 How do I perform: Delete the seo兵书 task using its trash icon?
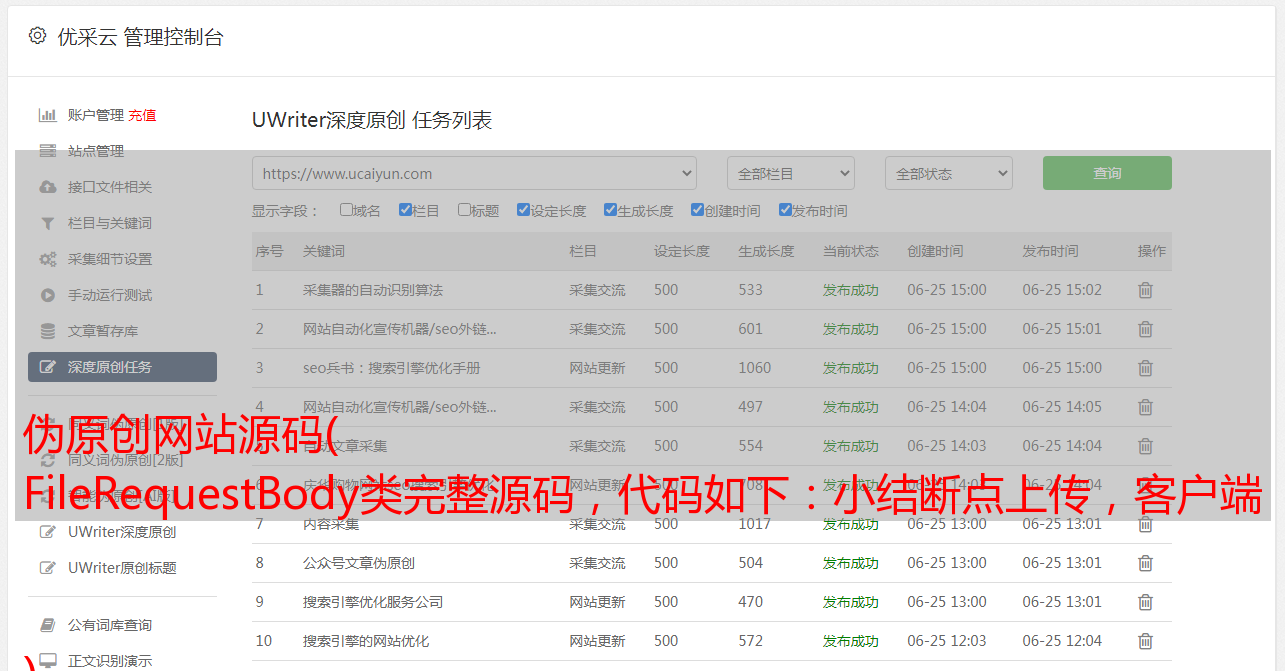tap(1145, 368)
